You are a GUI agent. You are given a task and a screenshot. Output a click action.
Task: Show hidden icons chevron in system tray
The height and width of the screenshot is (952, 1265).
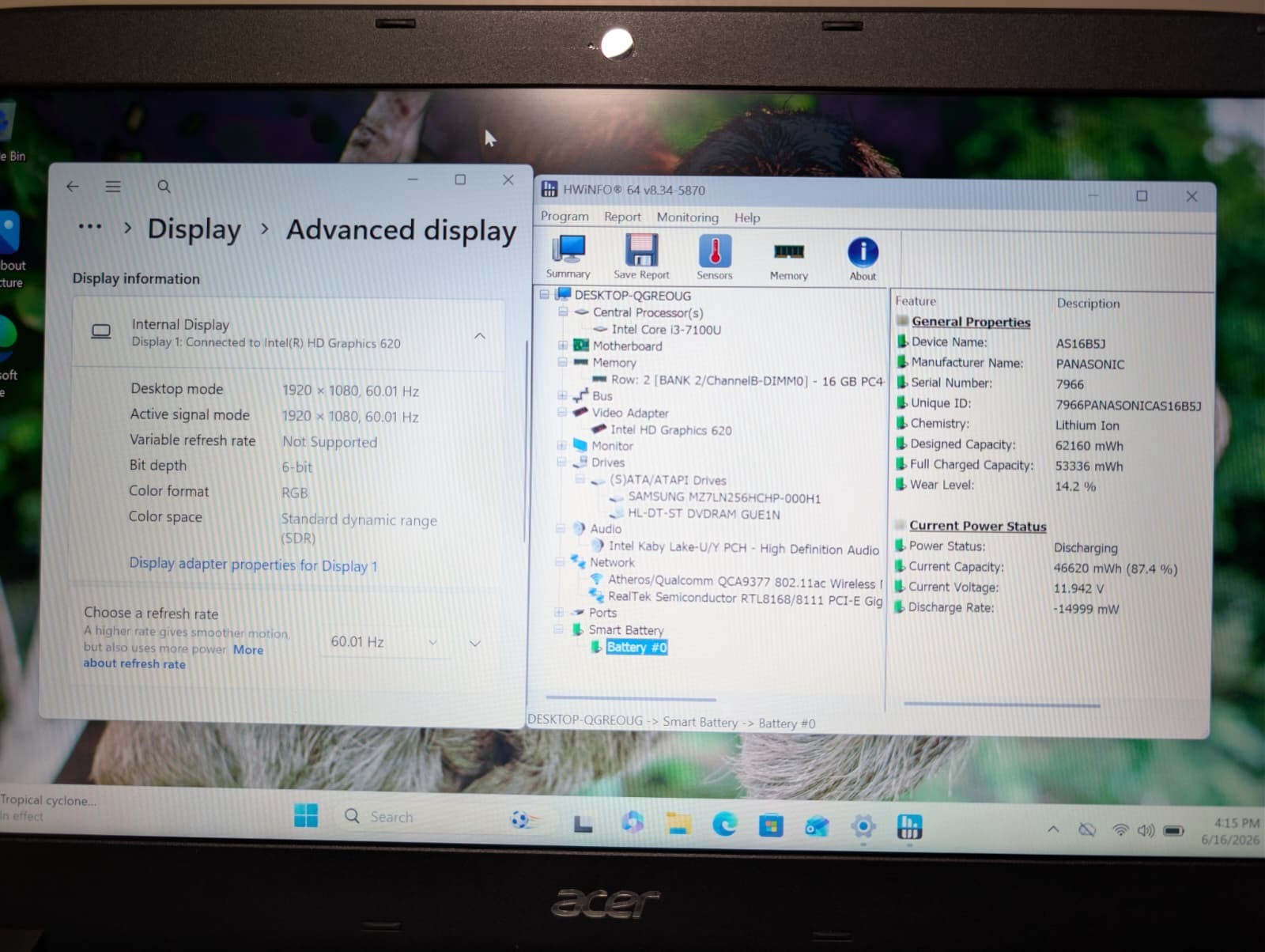coord(1053,829)
